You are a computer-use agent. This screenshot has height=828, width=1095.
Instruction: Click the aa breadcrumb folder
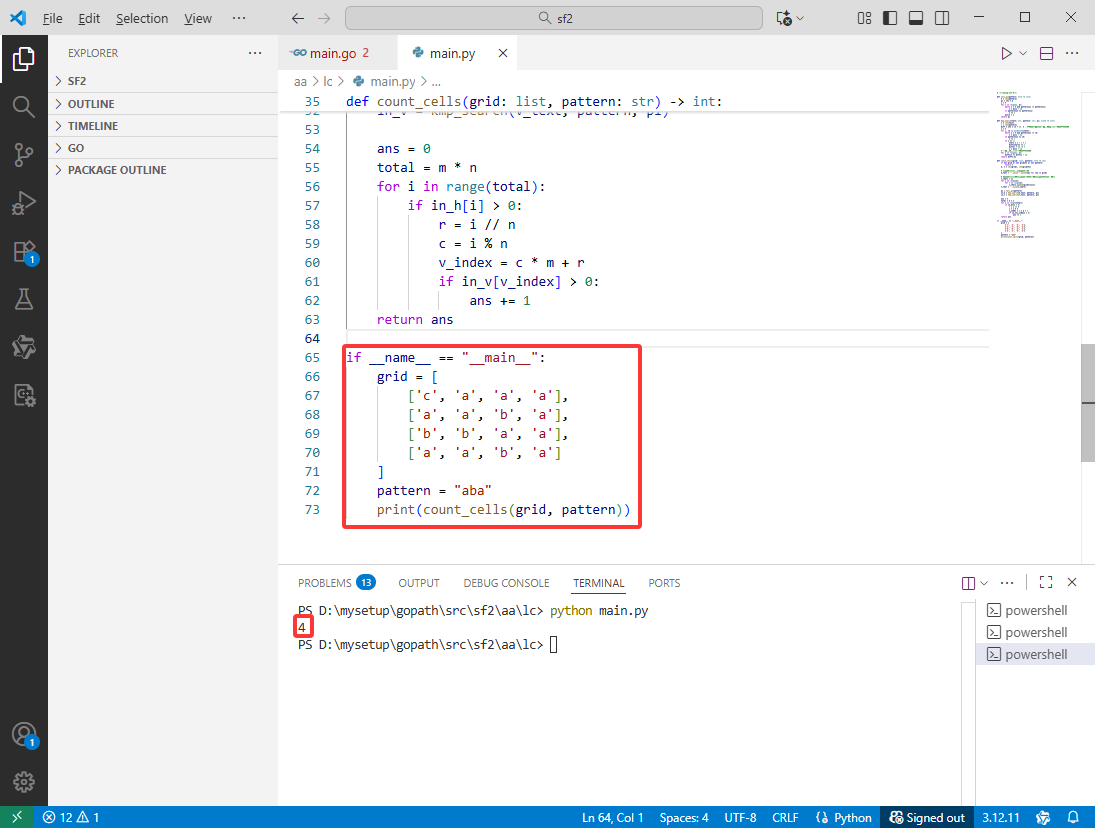point(300,82)
